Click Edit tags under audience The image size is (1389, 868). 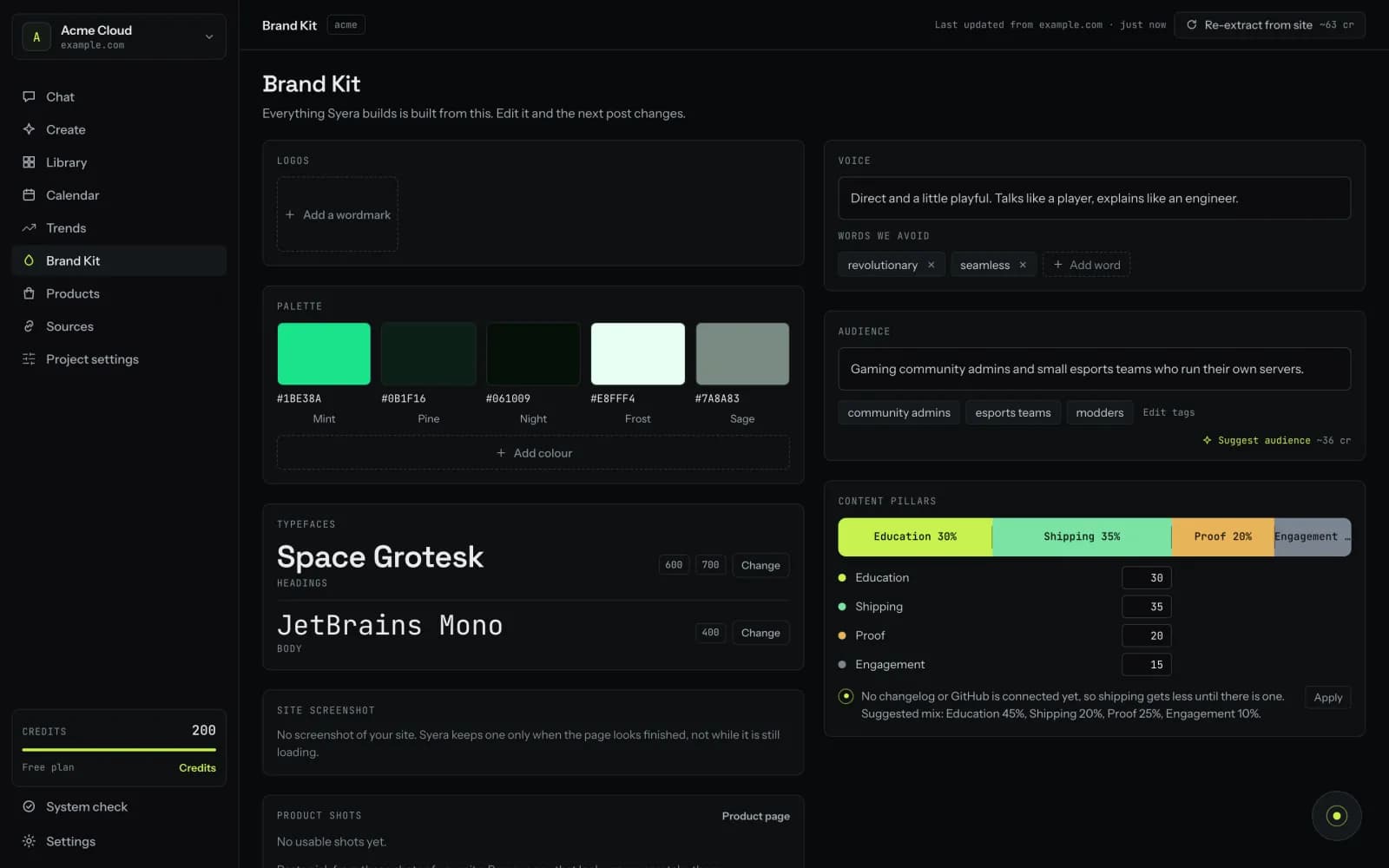click(x=1168, y=412)
